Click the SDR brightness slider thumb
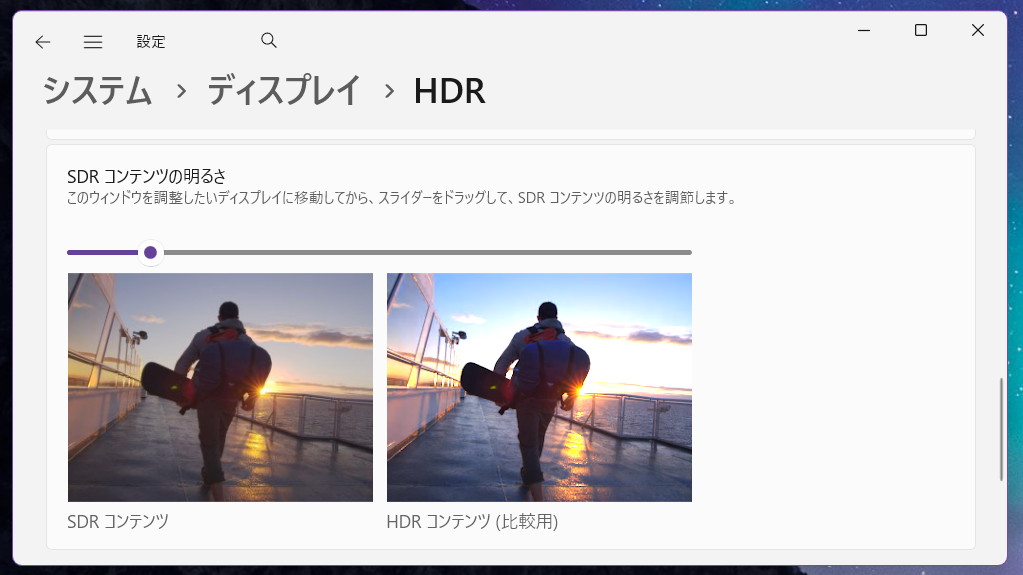The width and height of the screenshot is (1023, 575). click(x=150, y=252)
